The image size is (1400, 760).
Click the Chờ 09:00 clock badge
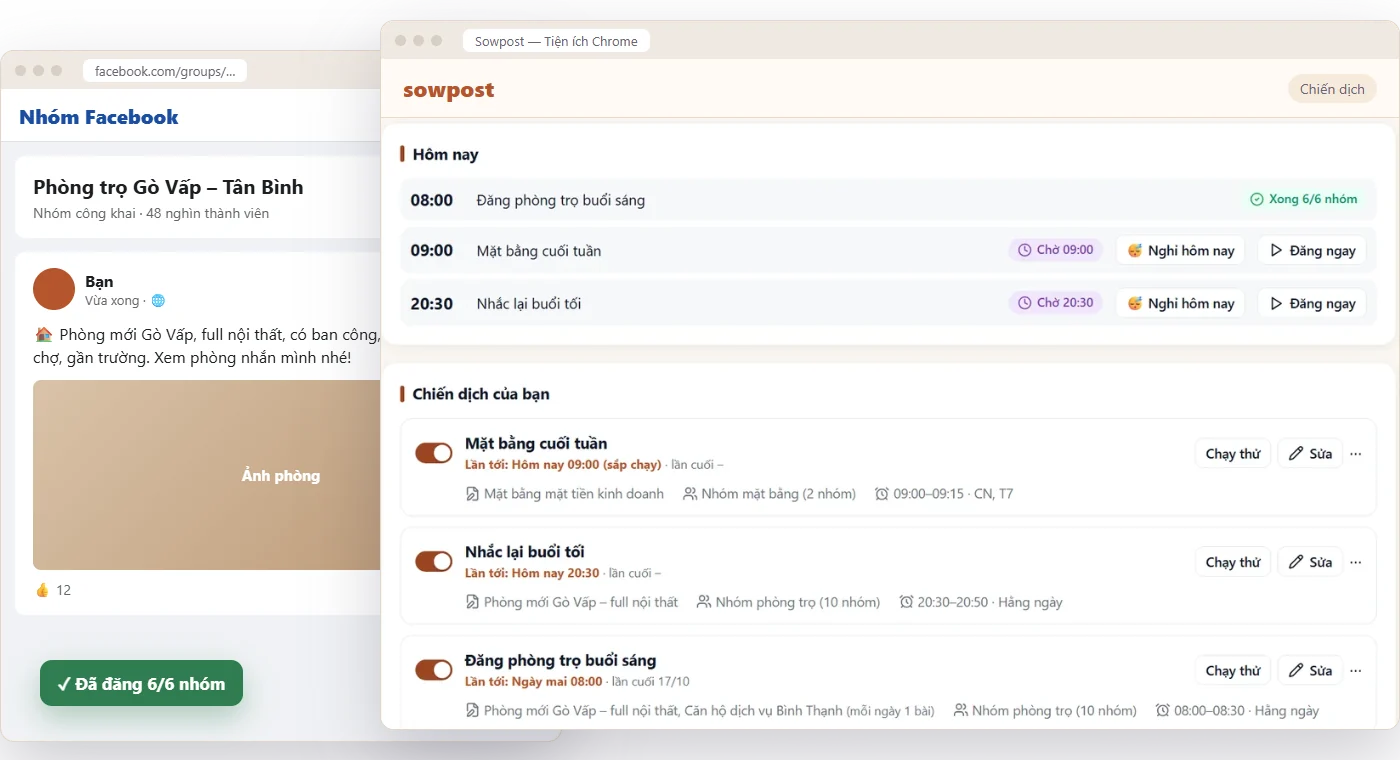click(1055, 250)
